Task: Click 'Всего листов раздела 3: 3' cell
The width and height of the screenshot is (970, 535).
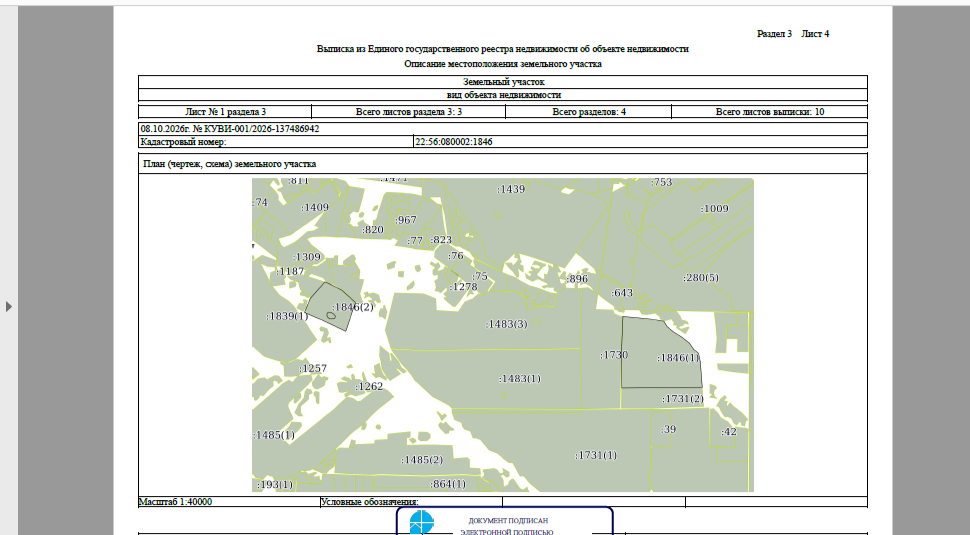Action: pos(408,112)
